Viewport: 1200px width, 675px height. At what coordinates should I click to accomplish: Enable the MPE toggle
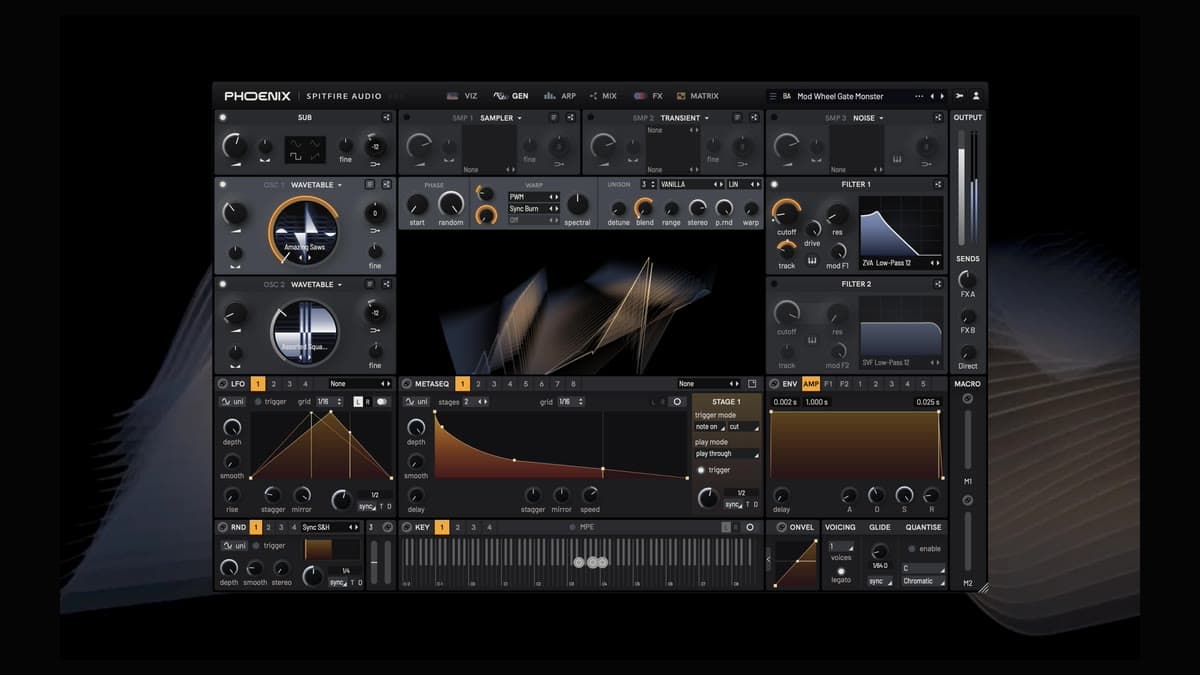click(x=572, y=527)
